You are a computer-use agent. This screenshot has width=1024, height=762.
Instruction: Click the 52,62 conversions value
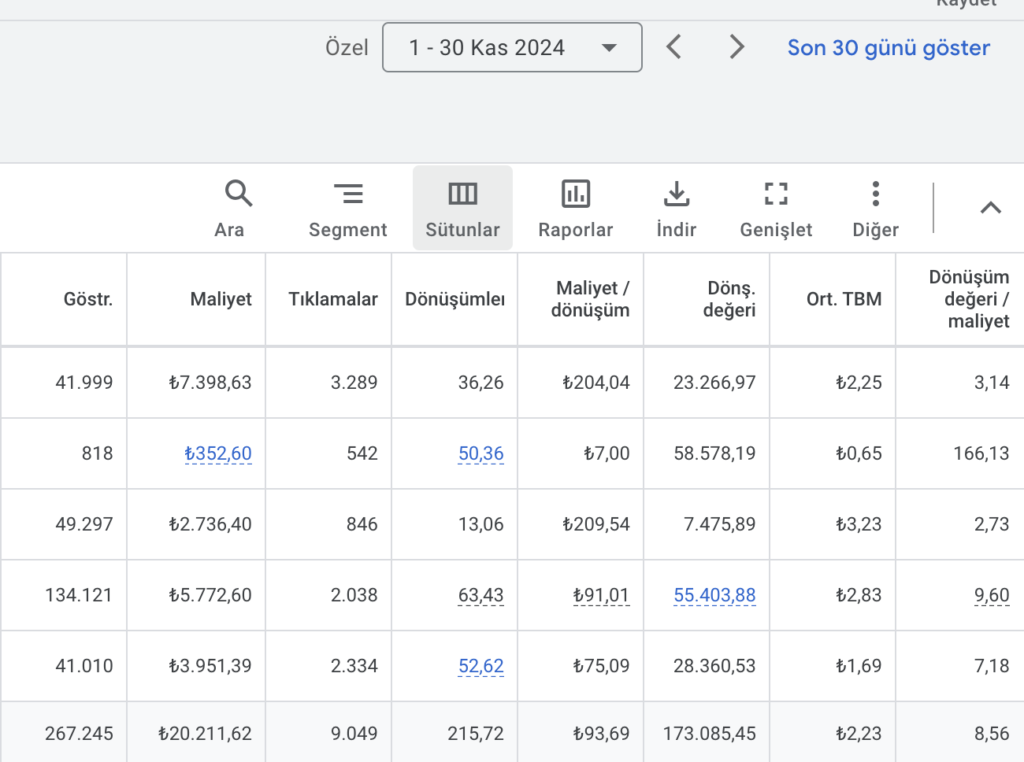click(x=481, y=667)
